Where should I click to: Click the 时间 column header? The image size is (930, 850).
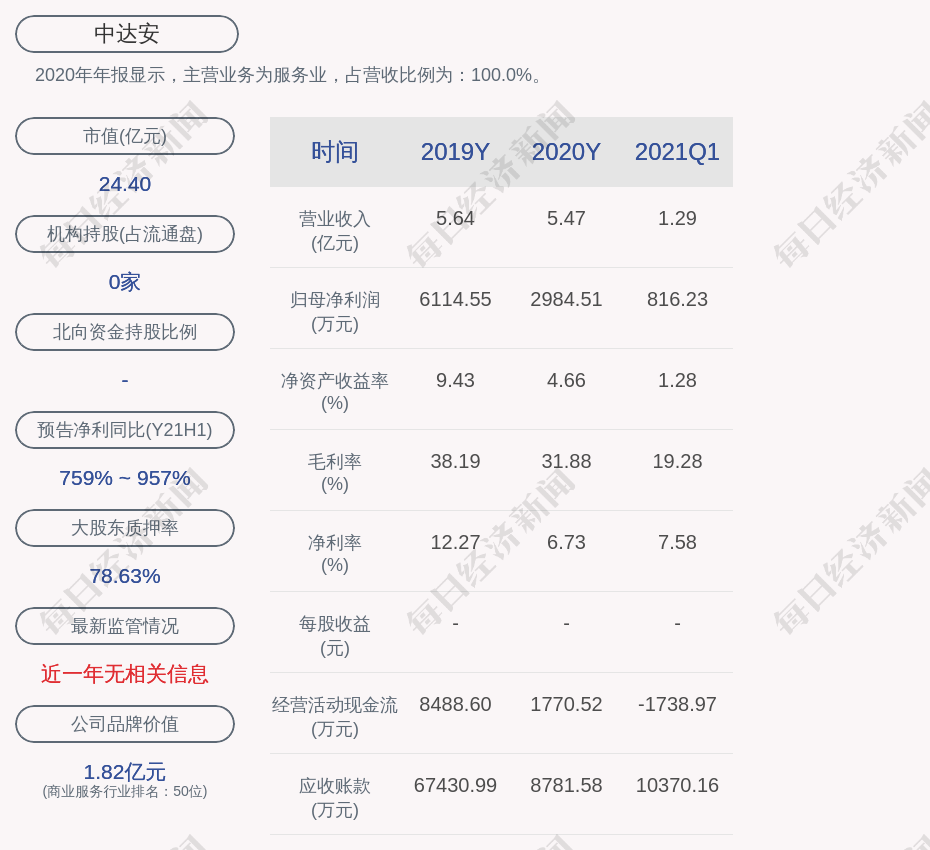pos(335,152)
